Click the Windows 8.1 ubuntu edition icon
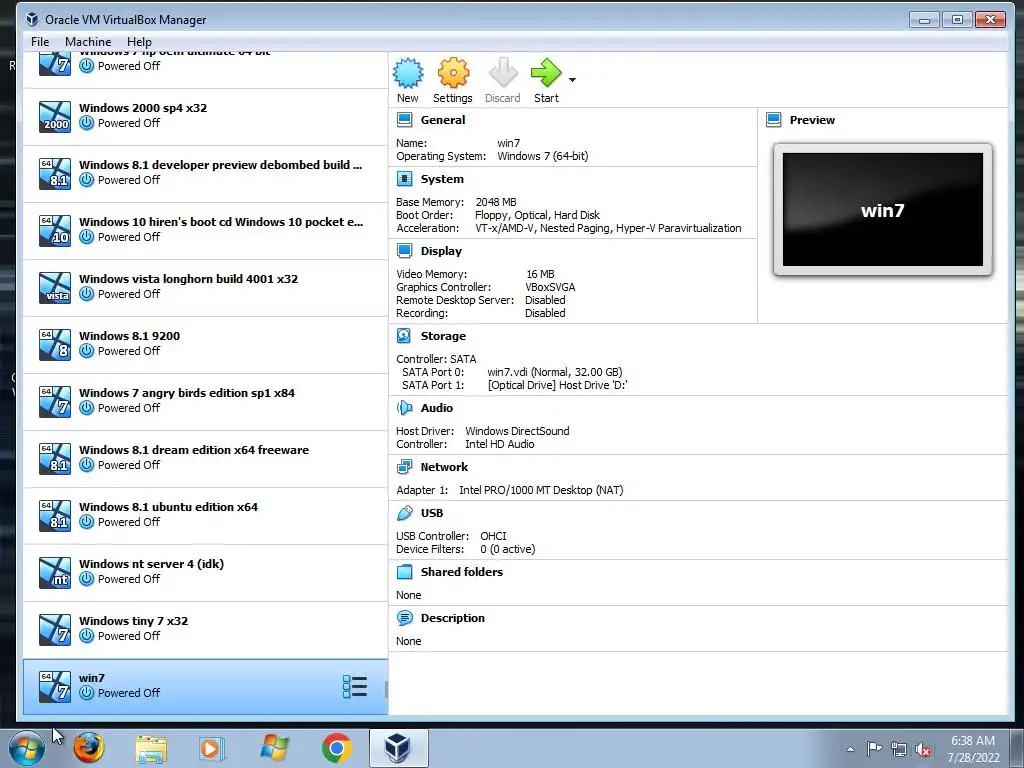Image resolution: width=1024 pixels, height=768 pixels. point(55,515)
